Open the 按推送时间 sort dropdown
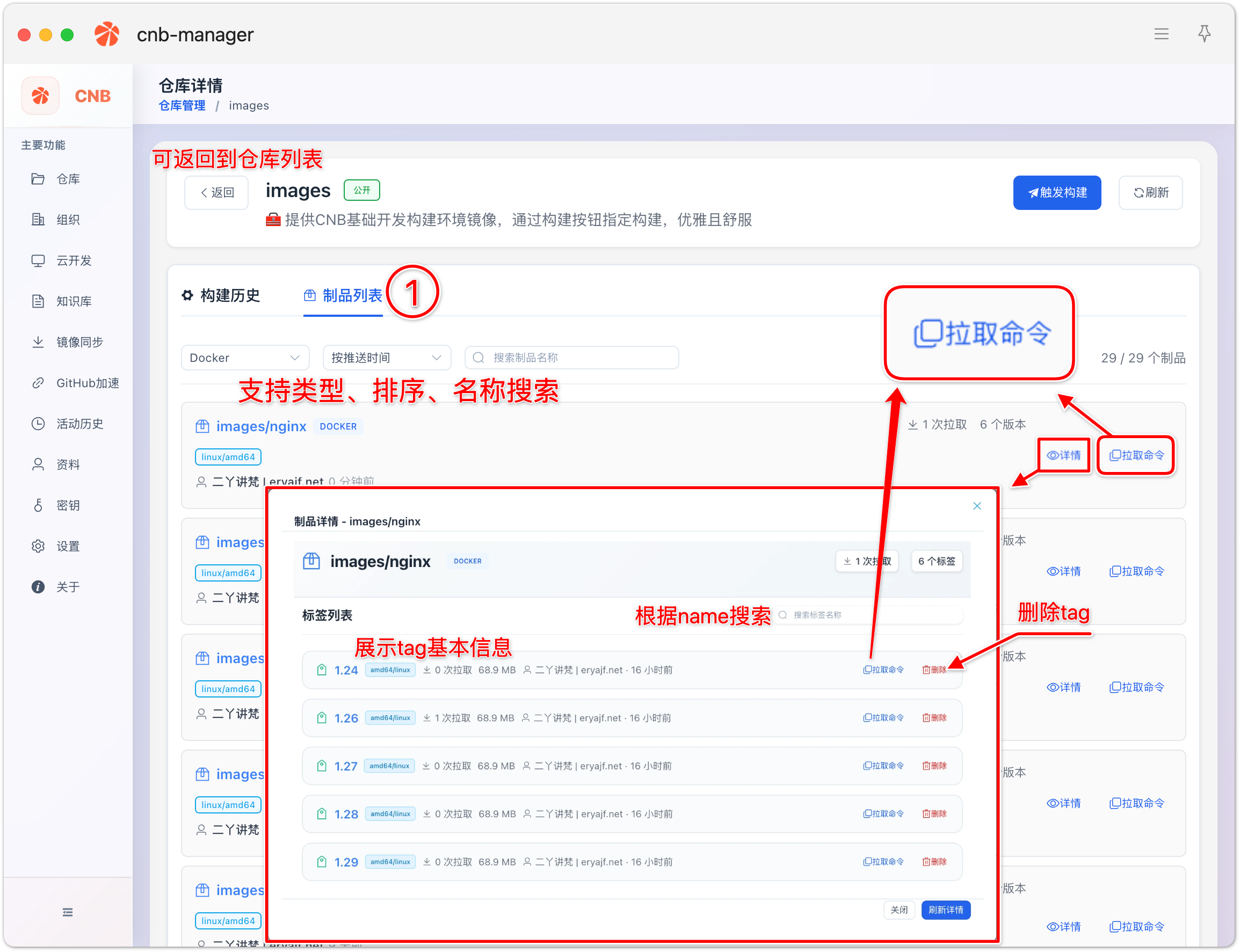This screenshot has width=1240, height=952. (x=387, y=358)
